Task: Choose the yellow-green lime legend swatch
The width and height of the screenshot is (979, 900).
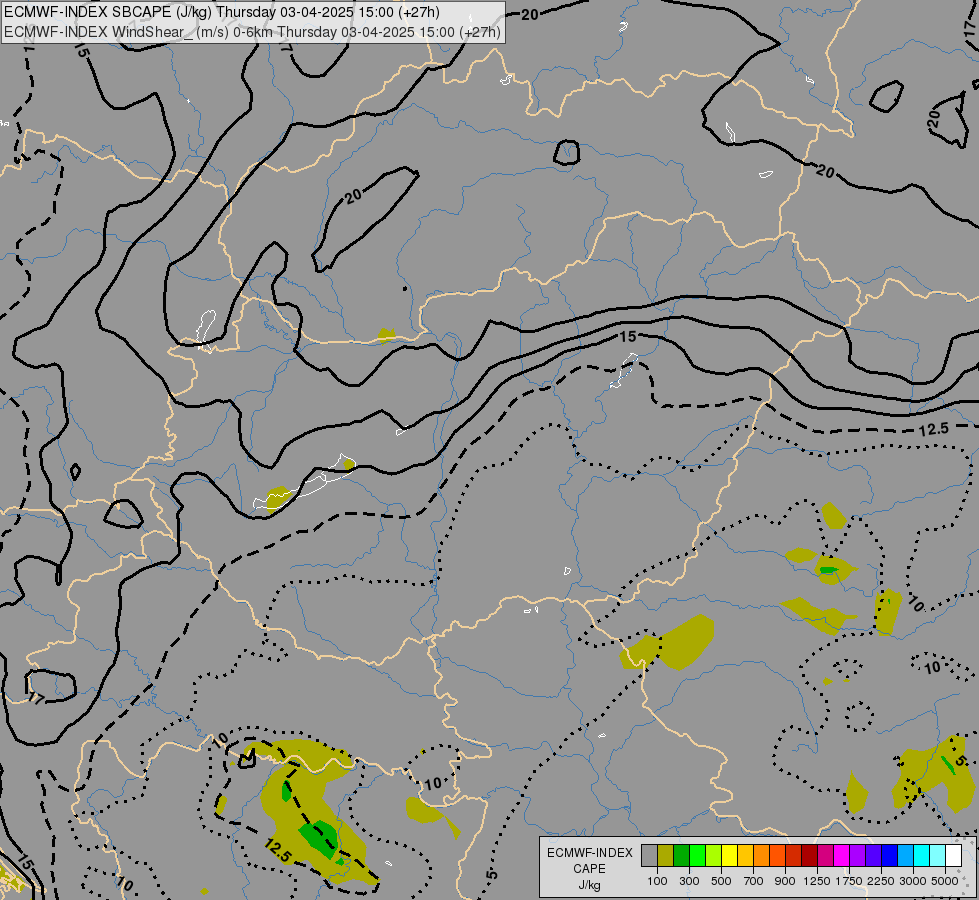Action: pyautogui.click(x=713, y=856)
